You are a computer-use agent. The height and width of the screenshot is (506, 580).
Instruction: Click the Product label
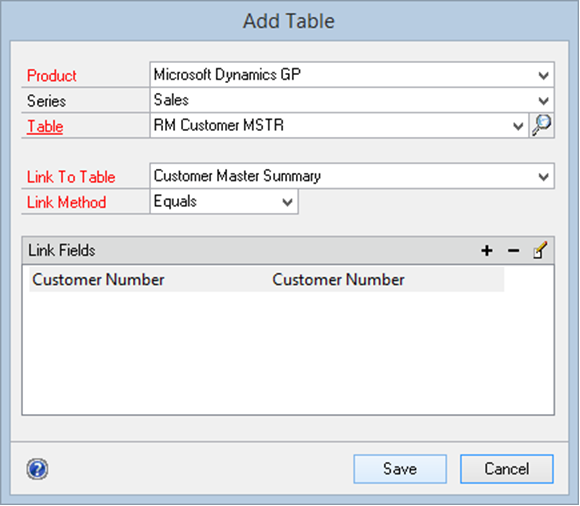51,76
